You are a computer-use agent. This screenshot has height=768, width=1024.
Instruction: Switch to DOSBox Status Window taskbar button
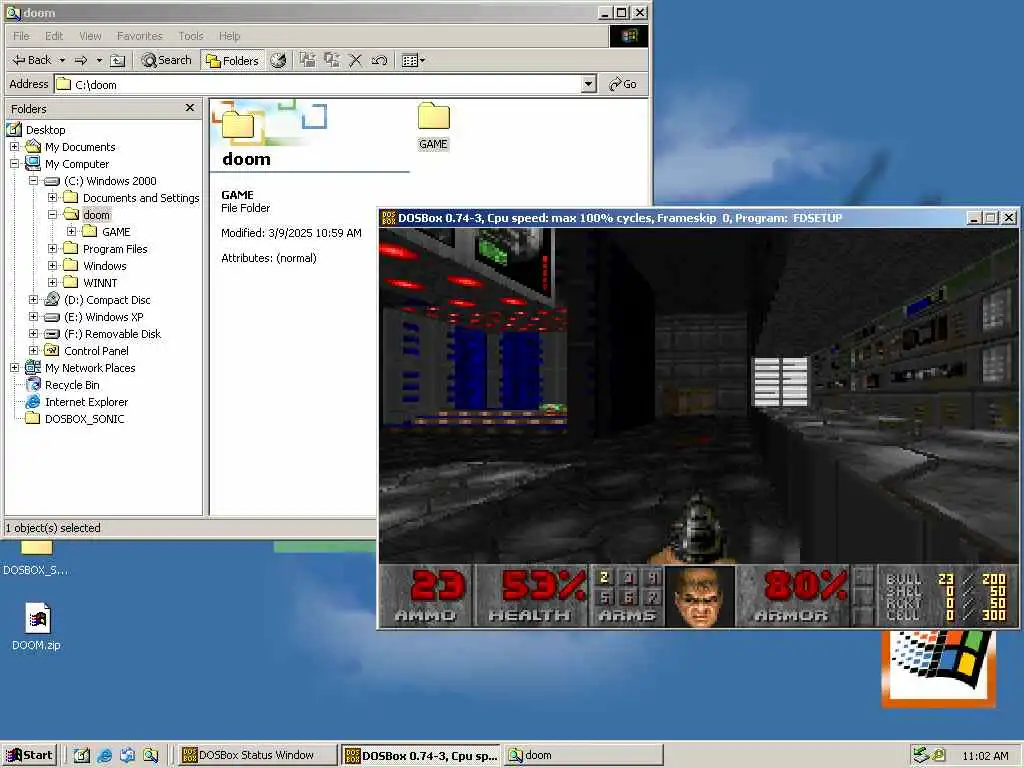tap(257, 755)
